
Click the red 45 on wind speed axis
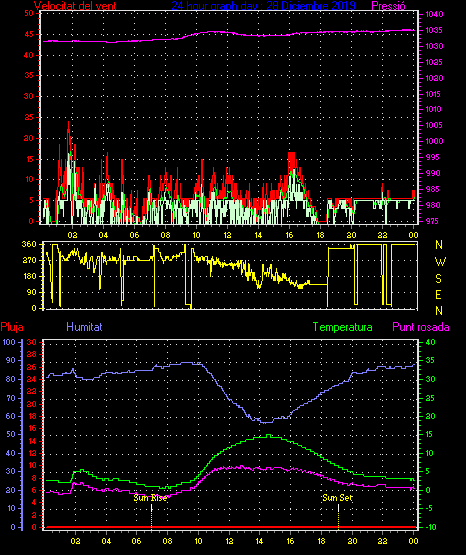29,34
